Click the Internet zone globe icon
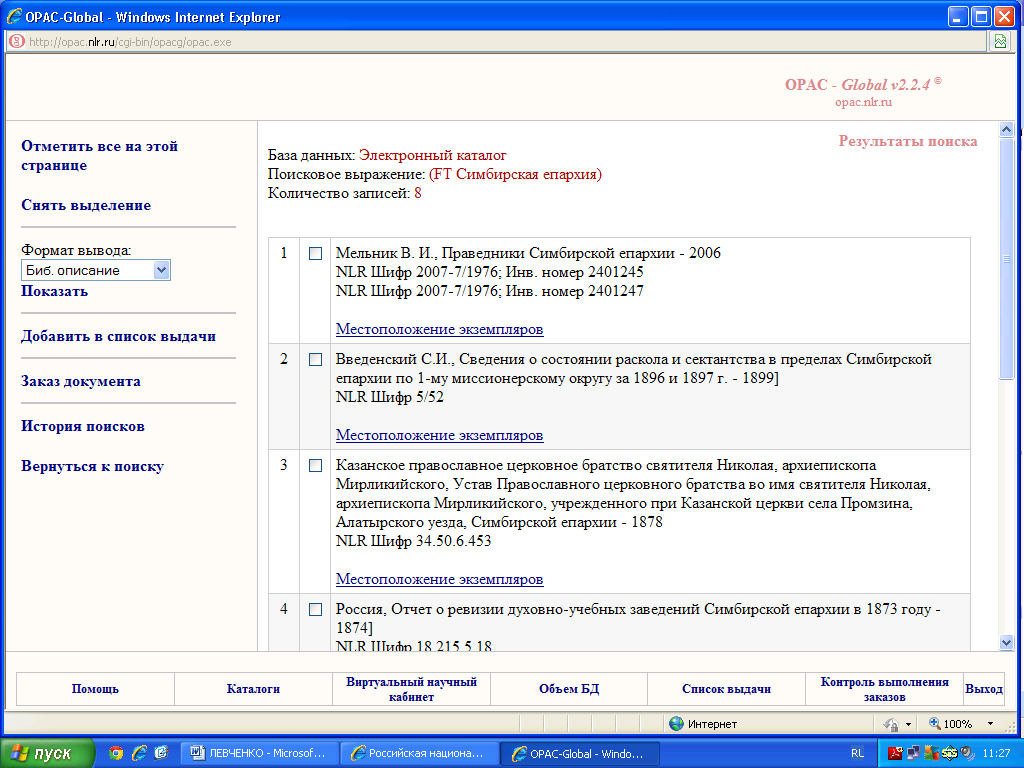Screen dimensions: 1024x768 [x=677, y=724]
